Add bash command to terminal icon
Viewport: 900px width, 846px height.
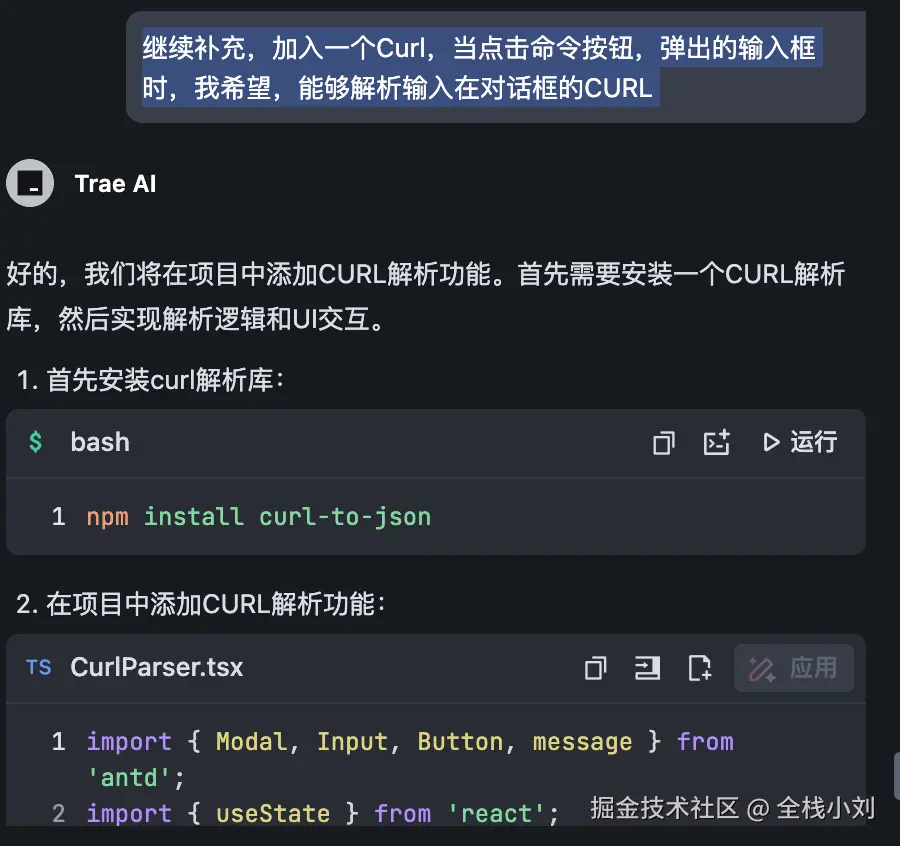(716, 443)
